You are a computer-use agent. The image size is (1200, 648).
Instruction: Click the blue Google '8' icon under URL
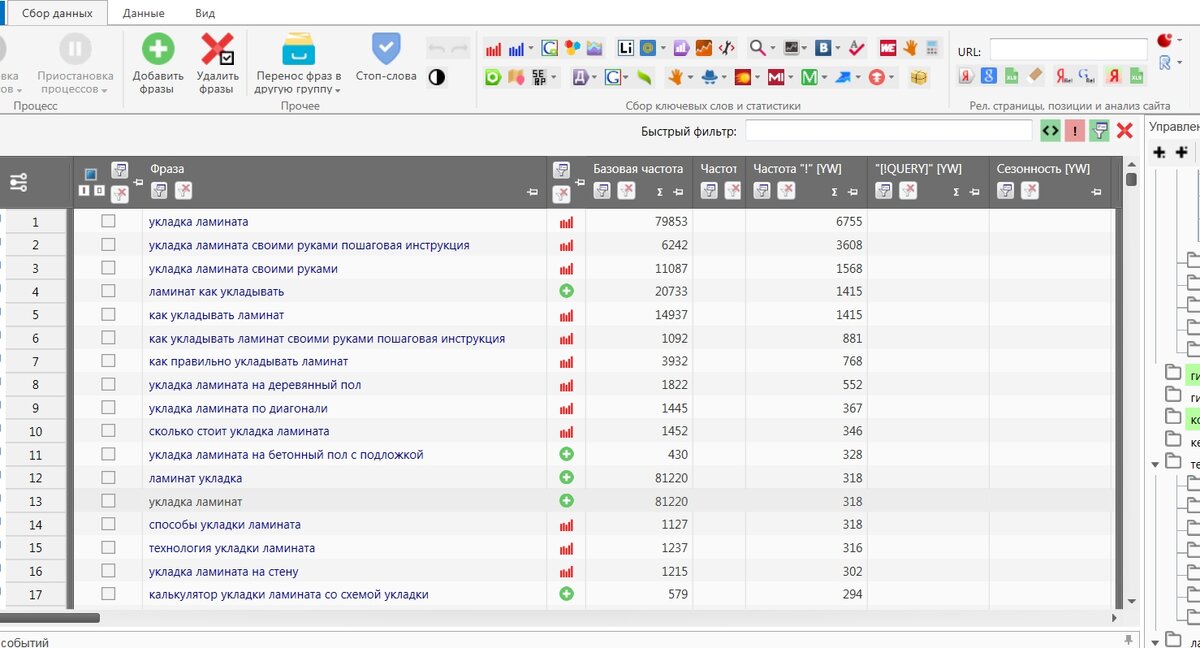pyautogui.click(x=988, y=76)
